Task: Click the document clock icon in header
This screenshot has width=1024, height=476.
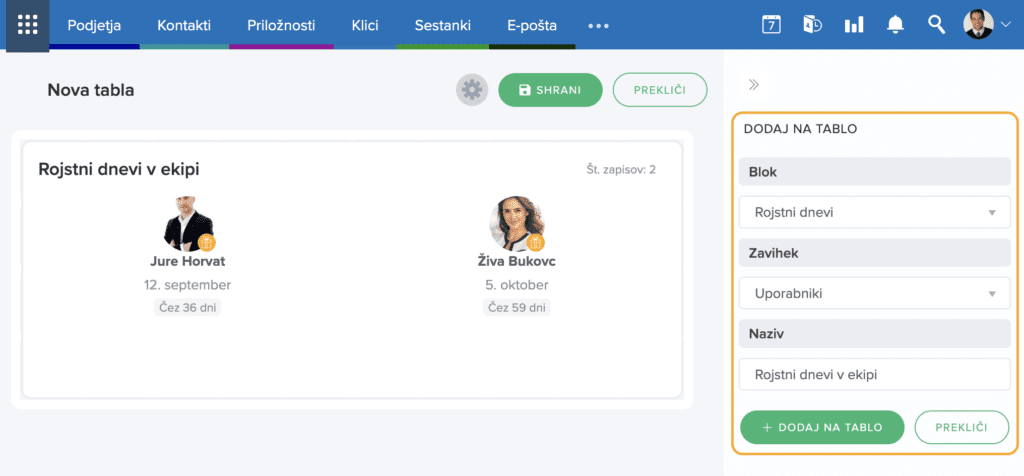Action: click(812, 25)
